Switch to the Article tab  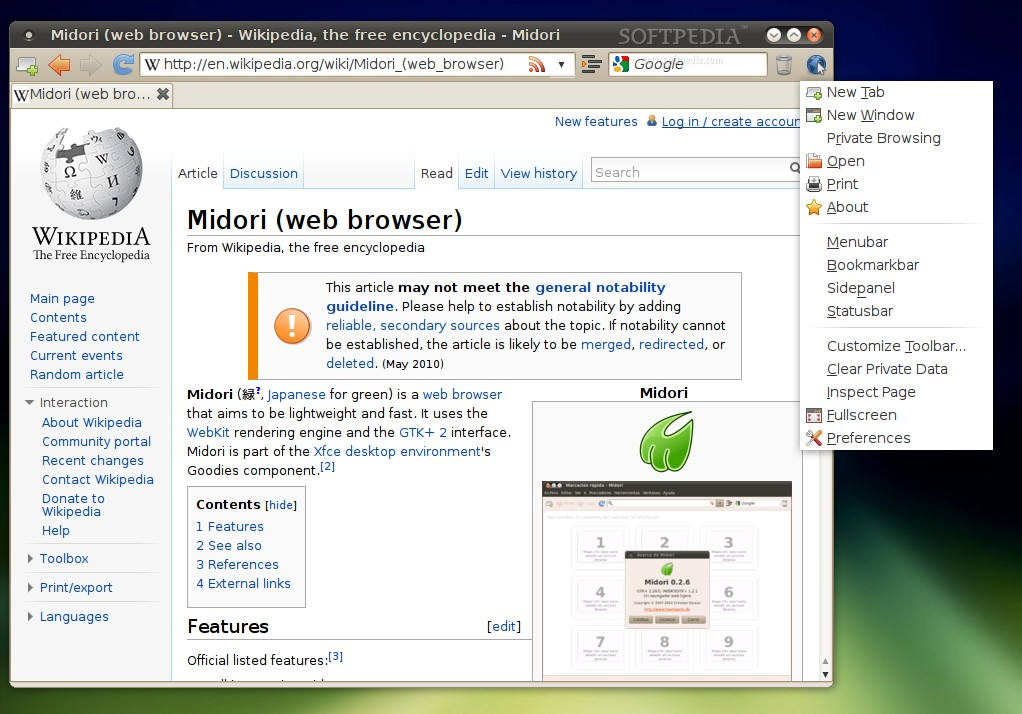pyautogui.click(x=197, y=173)
